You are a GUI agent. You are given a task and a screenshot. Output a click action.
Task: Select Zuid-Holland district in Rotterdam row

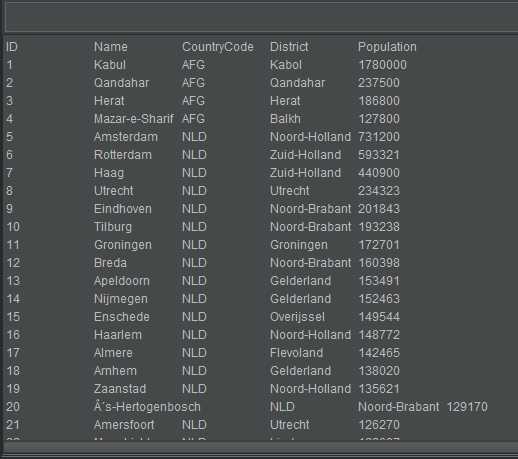point(305,155)
